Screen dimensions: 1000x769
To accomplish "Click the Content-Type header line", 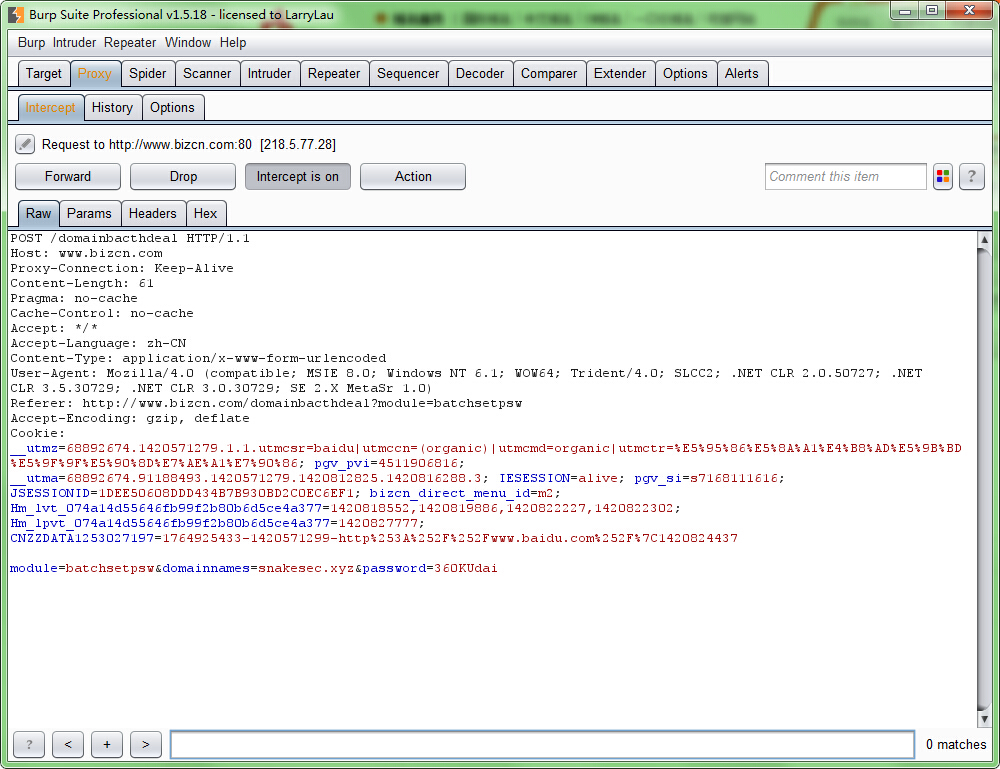I will (x=198, y=358).
